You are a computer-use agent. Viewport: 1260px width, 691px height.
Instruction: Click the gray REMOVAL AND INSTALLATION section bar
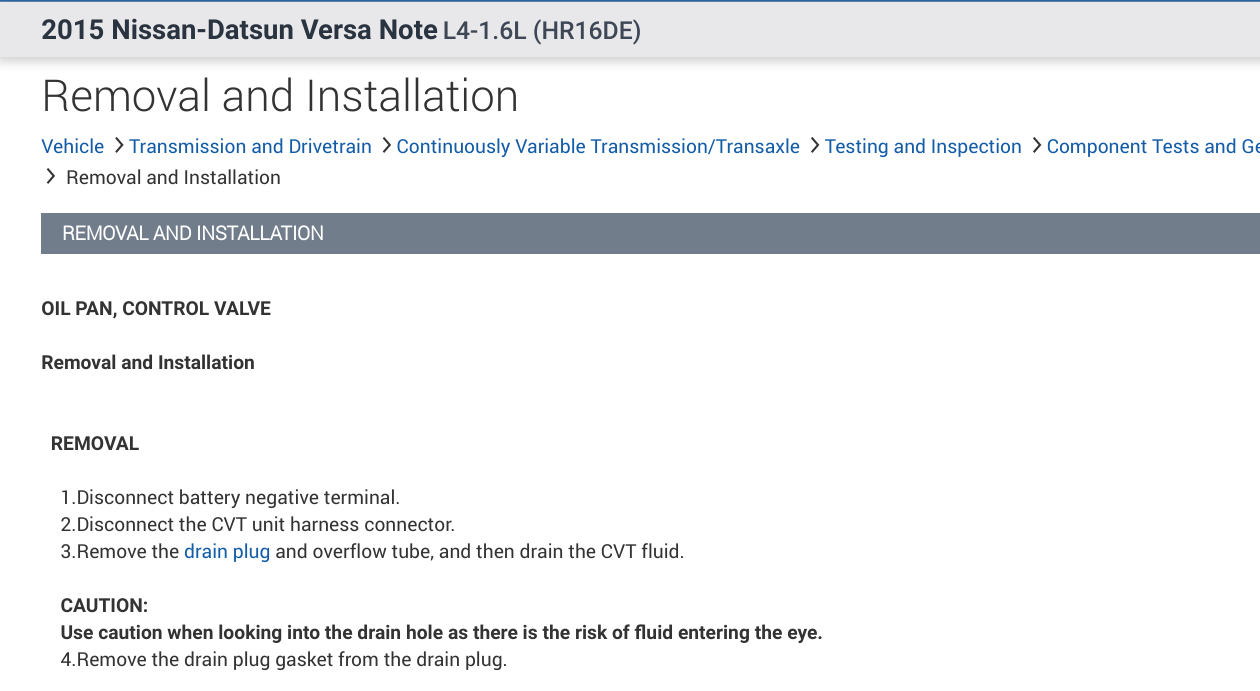point(650,233)
